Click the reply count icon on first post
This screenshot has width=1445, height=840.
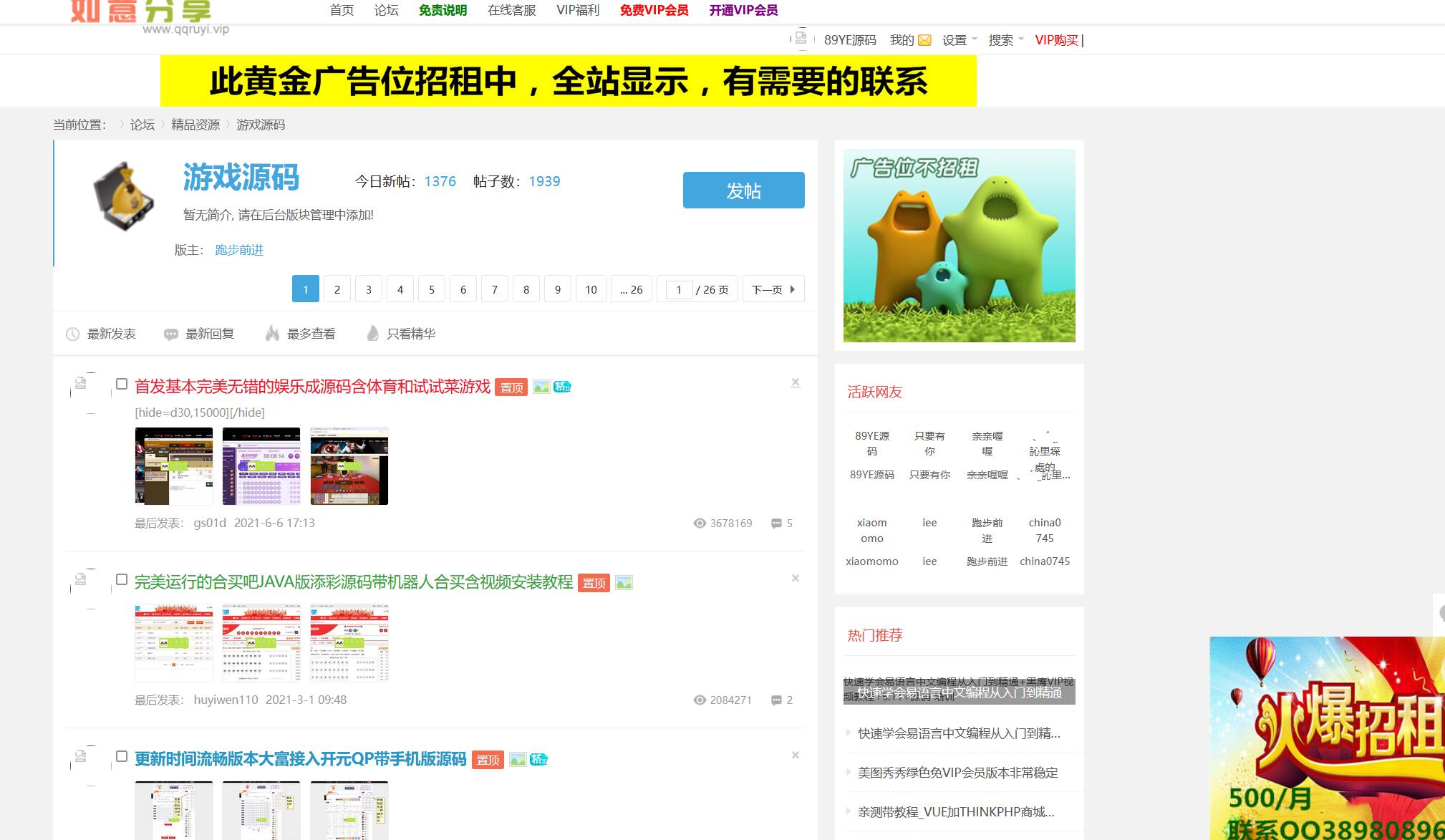pyautogui.click(x=776, y=523)
